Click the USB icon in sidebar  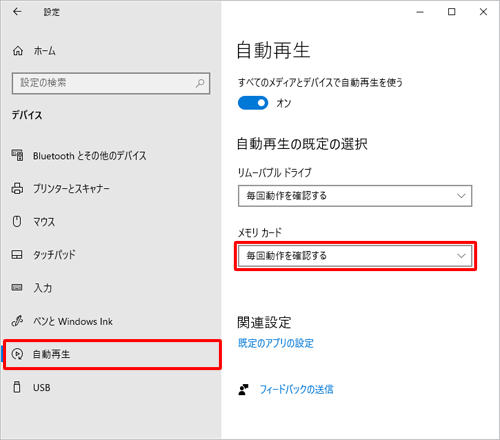[17, 387]
